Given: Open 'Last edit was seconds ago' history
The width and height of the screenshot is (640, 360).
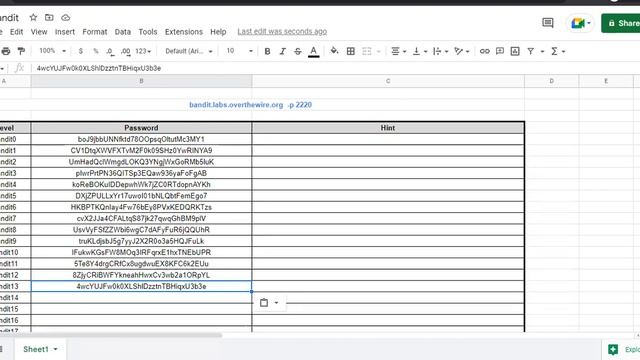Looking at the screenshot, I should point(282,31).
